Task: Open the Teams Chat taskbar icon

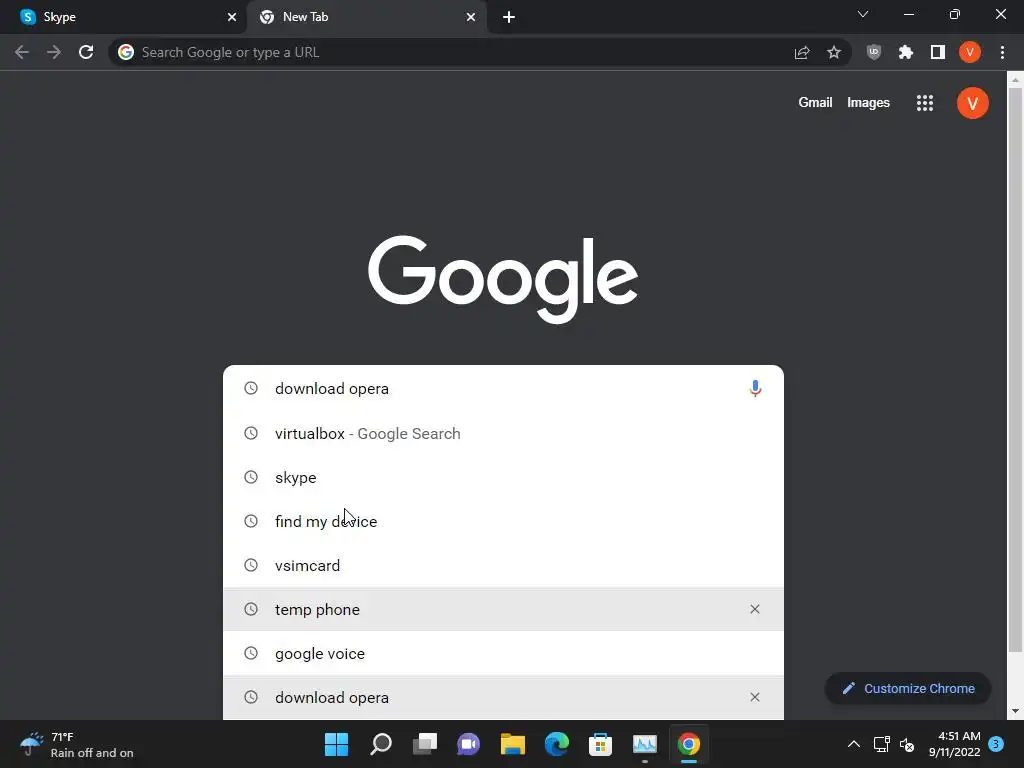Action: pos(468,744)
